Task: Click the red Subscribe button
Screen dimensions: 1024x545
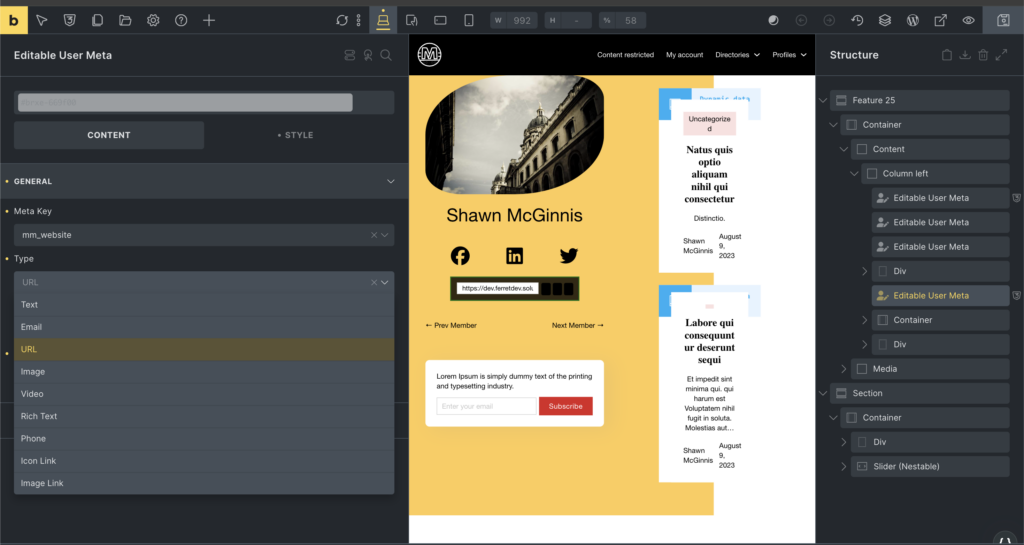Action: pos(565,406)
